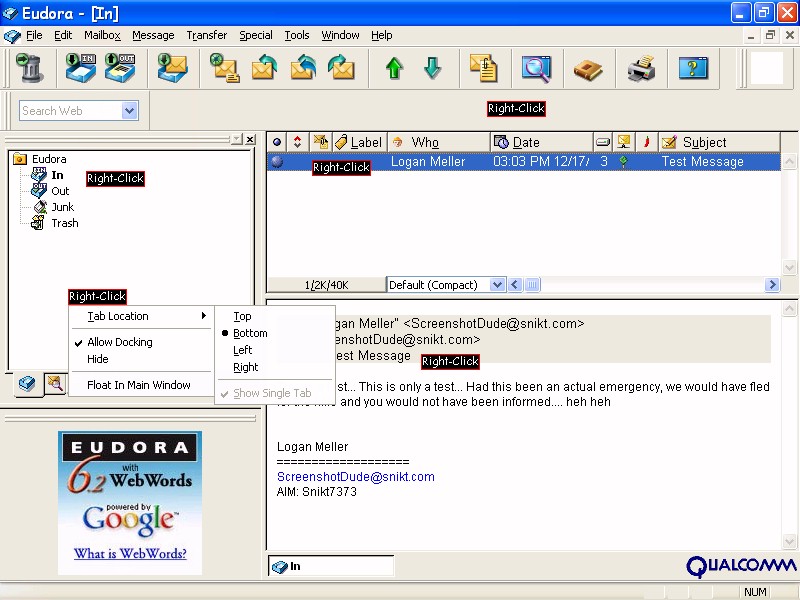
Task: Open the Special menu
Action: pyautogui.click(x=256, y=35)
